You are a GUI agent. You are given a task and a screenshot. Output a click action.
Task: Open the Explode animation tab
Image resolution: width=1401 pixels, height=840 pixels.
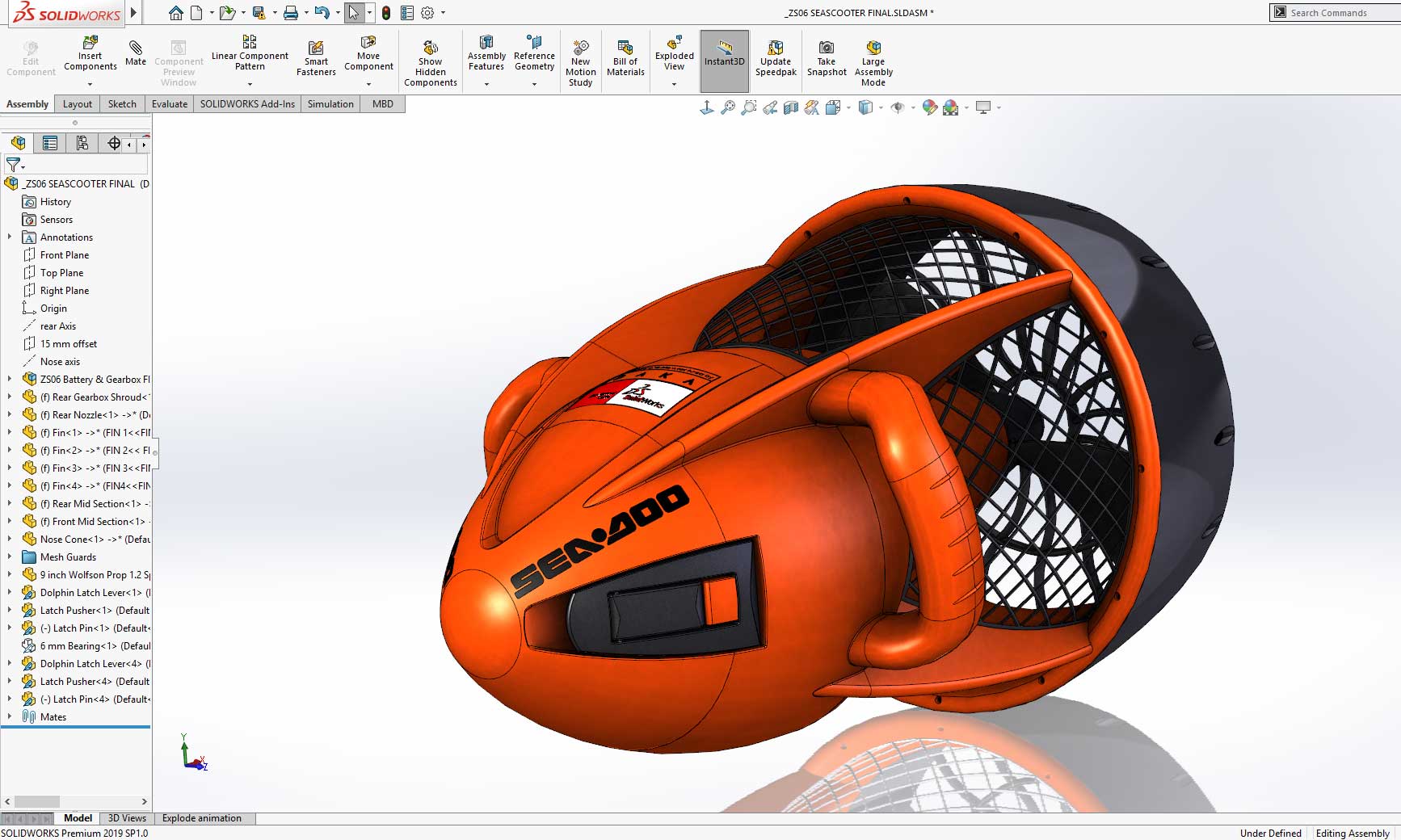[x=204, y=818]
